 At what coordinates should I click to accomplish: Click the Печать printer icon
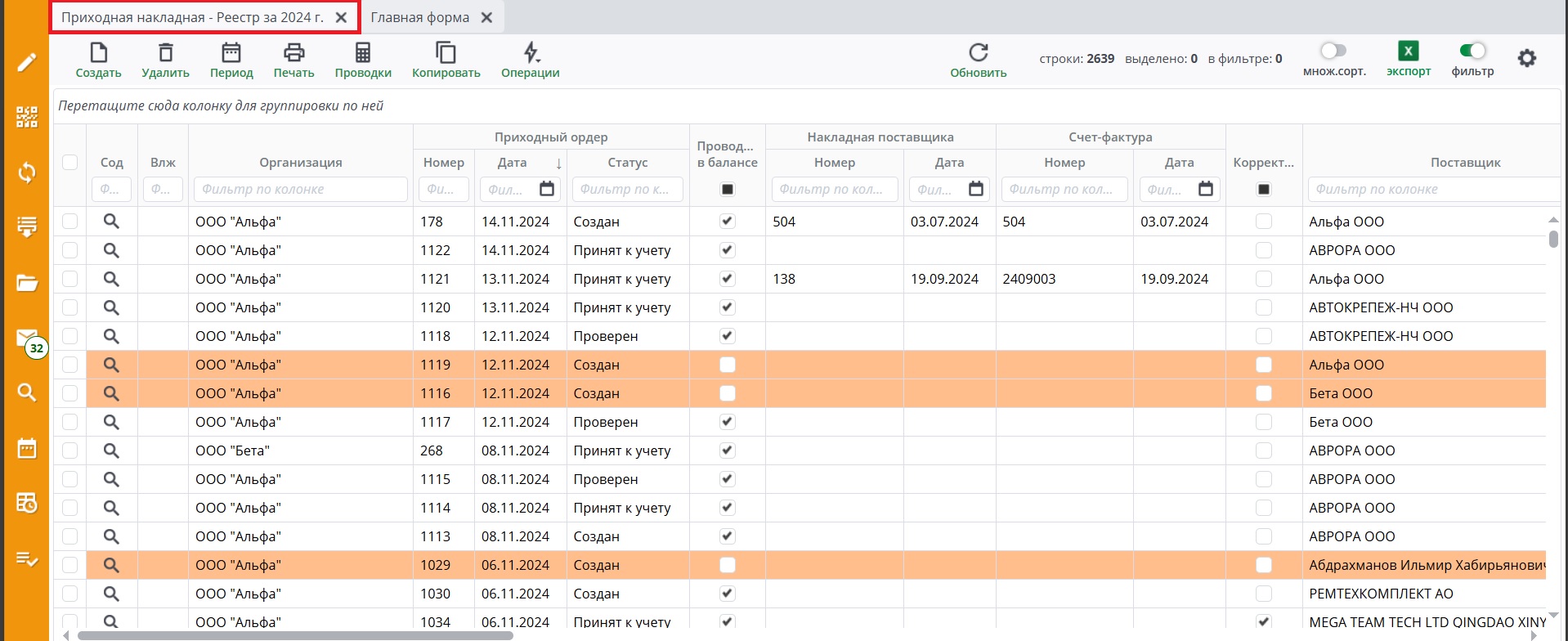(x=293, y=54)
